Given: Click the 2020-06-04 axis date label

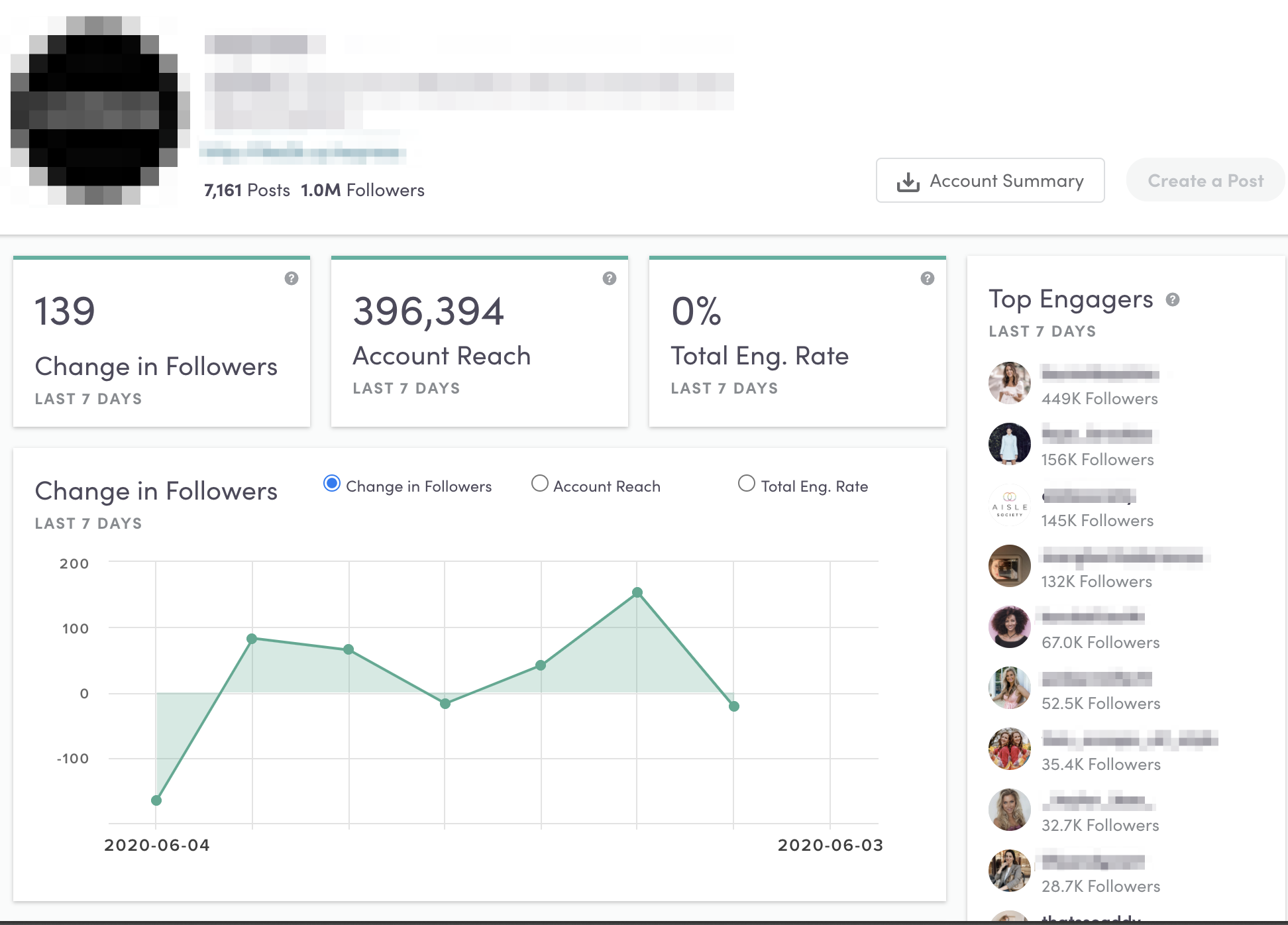Looking at the screenshot, I should point(156,845).
